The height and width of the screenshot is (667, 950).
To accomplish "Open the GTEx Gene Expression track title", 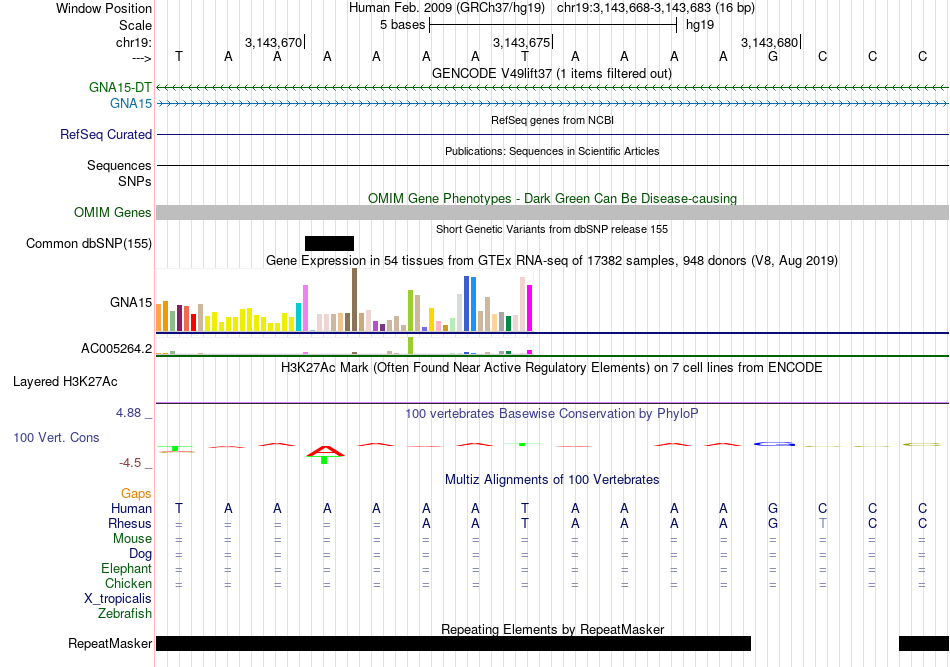I will pyautogui.click(x=552, y=260).
